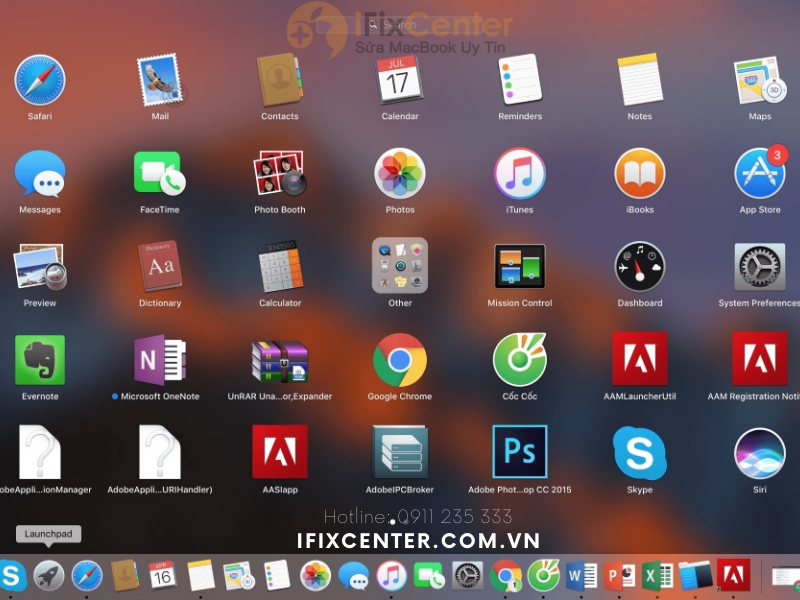
Task: Open Excel from the Dock
Action: (657, 576)
